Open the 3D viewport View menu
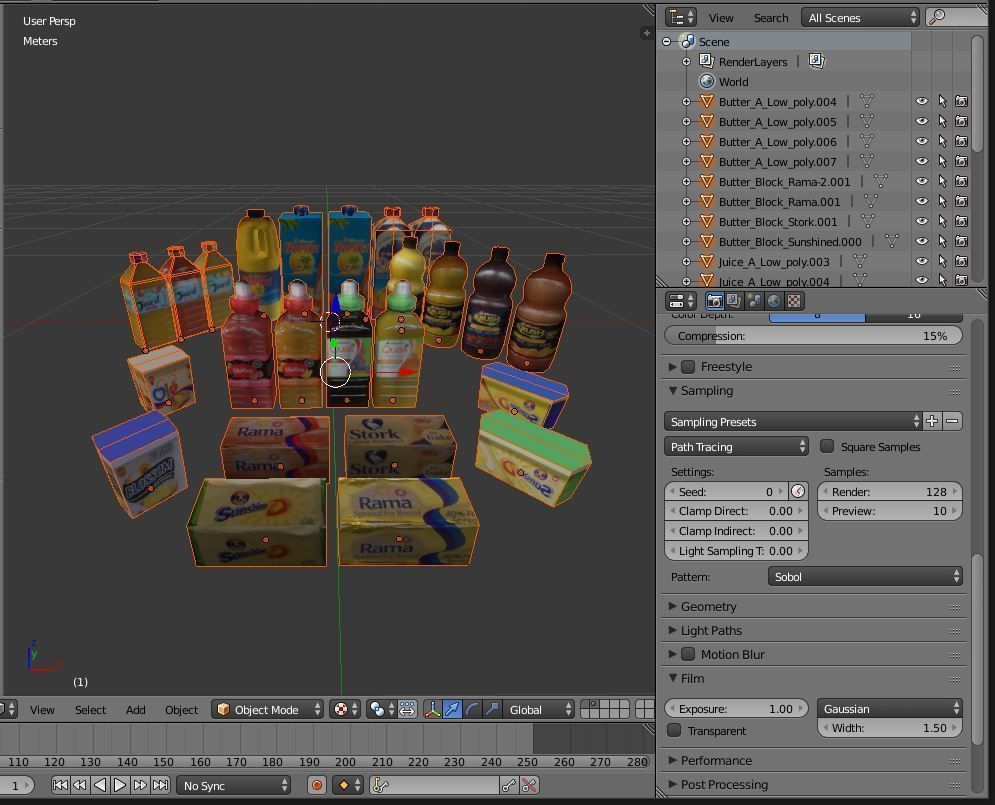 [42, 709]
